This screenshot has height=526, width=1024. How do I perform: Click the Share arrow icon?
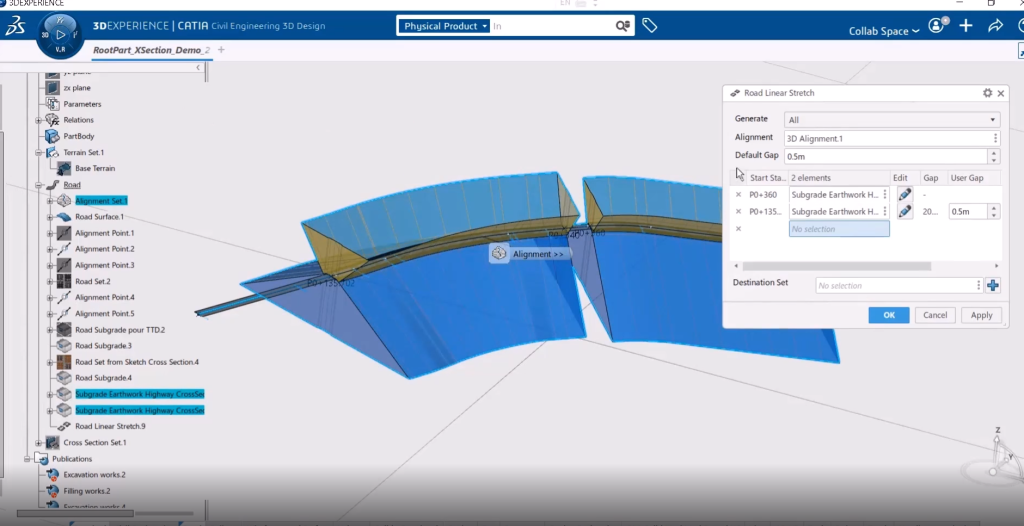[x=995, y=26]
